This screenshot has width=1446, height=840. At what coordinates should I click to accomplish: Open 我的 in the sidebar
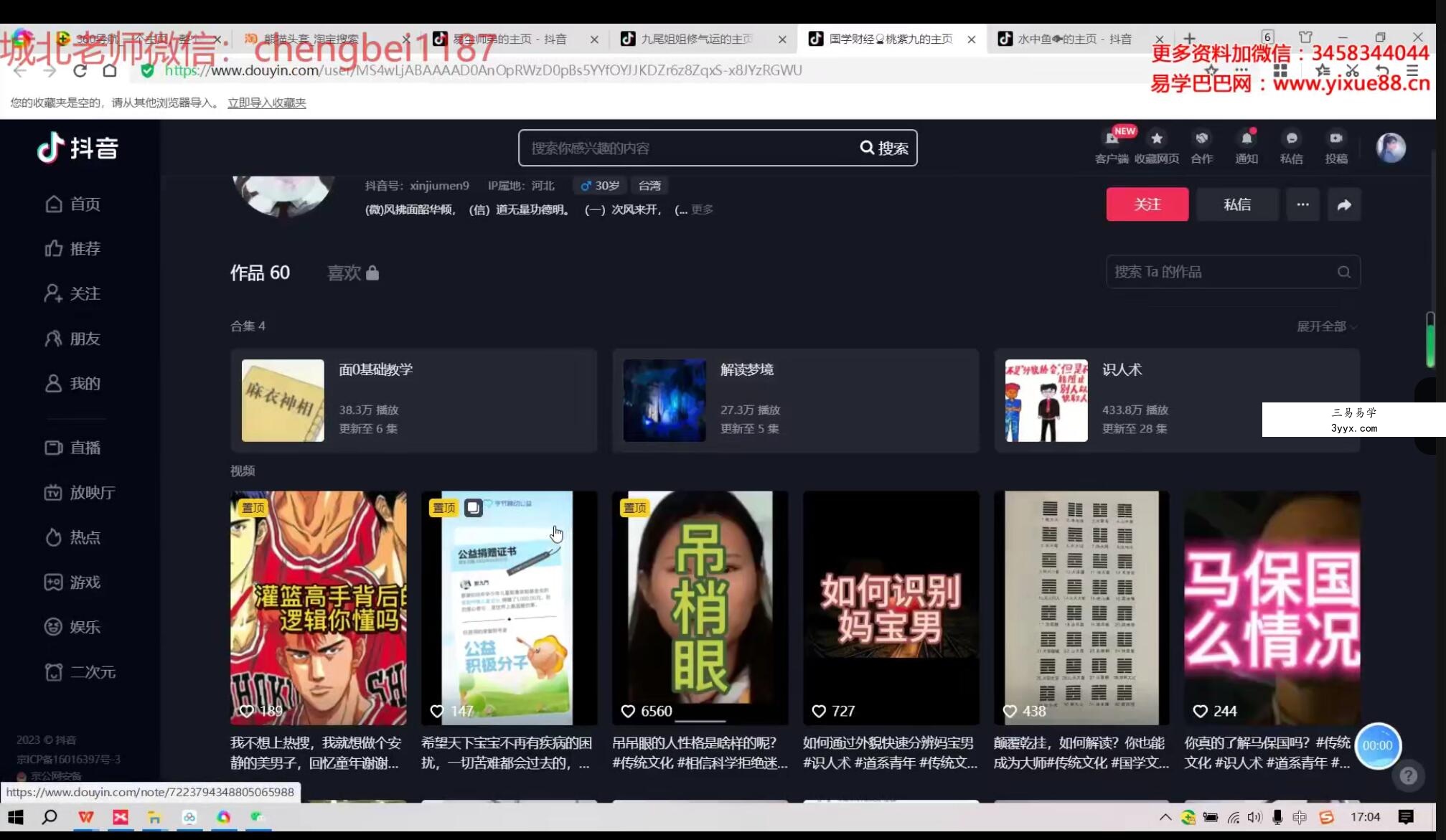(x=72, y=384)
